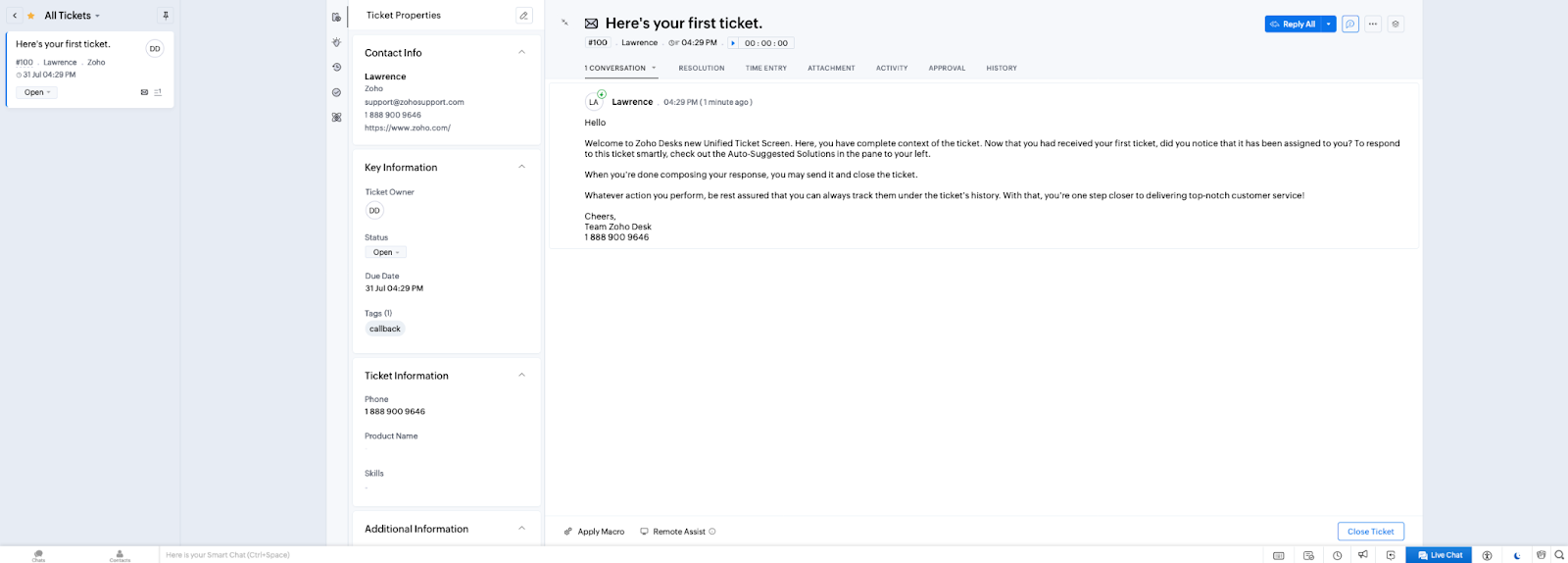Open the three-dots more actions menu

tap(1373, 24)
